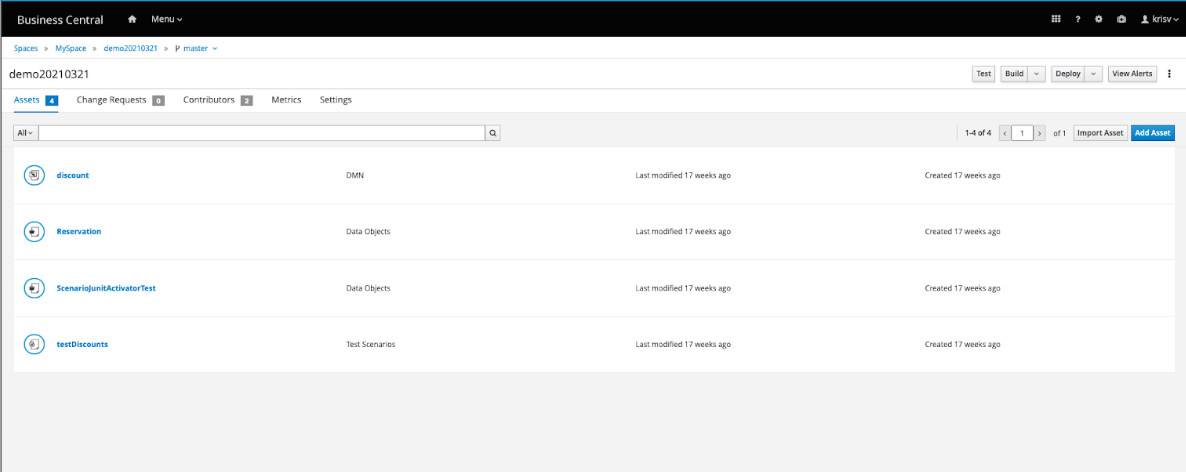Screen dimensions: 1186x472
Task: Click the testDiscounts test scenario icon
Action: click(34, 344)
